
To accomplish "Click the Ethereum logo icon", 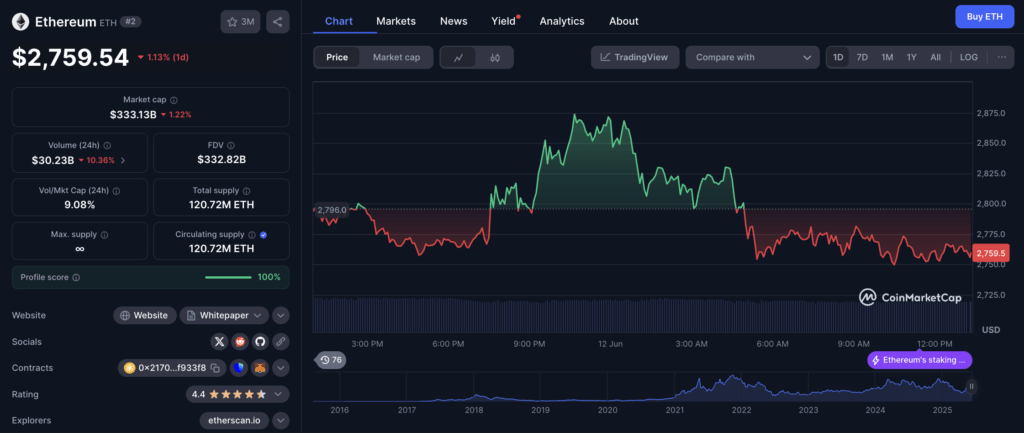I will click(x=22, y=22).
